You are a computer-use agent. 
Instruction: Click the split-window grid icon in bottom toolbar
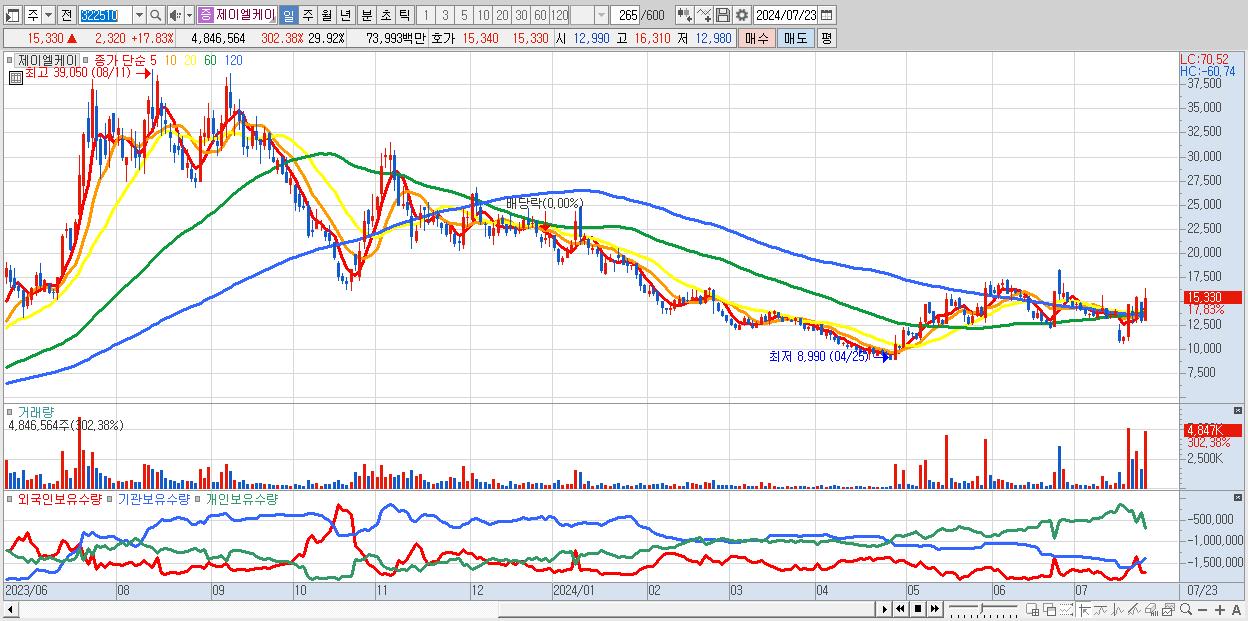[x=1032, y=609]
